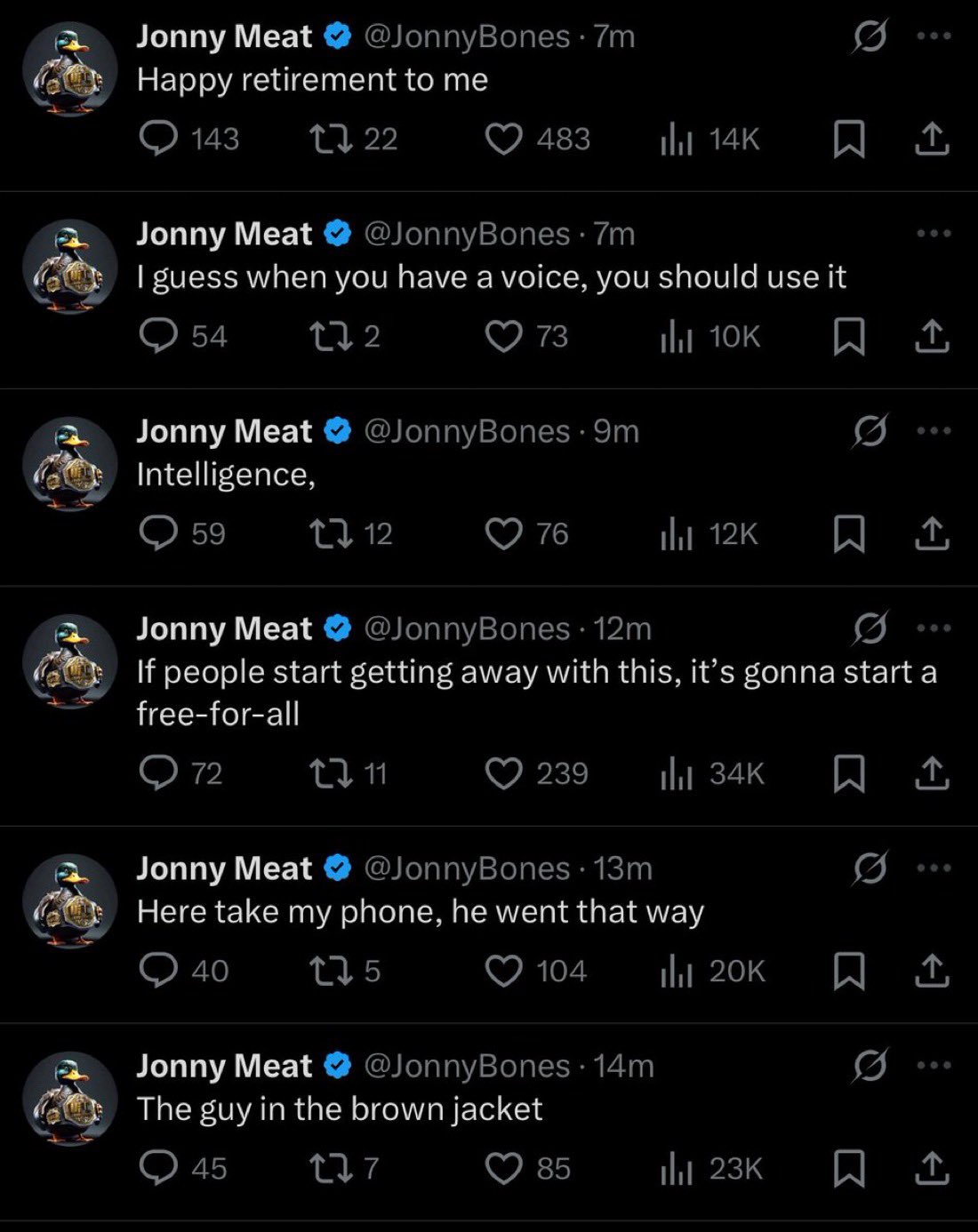
Task: Bookmark the "Here take my phone" tweet
Action: click(x=849, y=972)
